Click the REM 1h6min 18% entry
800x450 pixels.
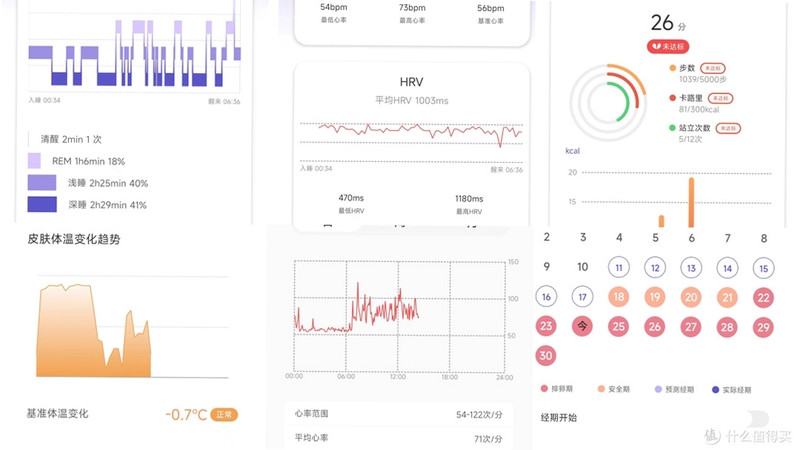point(88,161)
